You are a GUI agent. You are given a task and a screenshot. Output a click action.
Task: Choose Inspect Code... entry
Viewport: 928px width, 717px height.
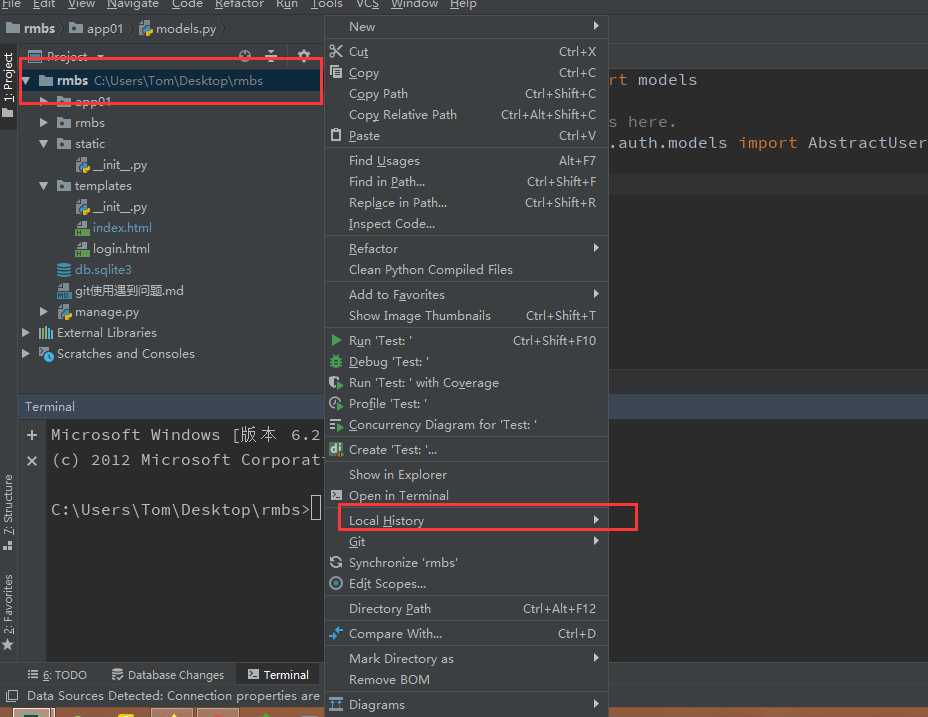[x=466, y=223]
